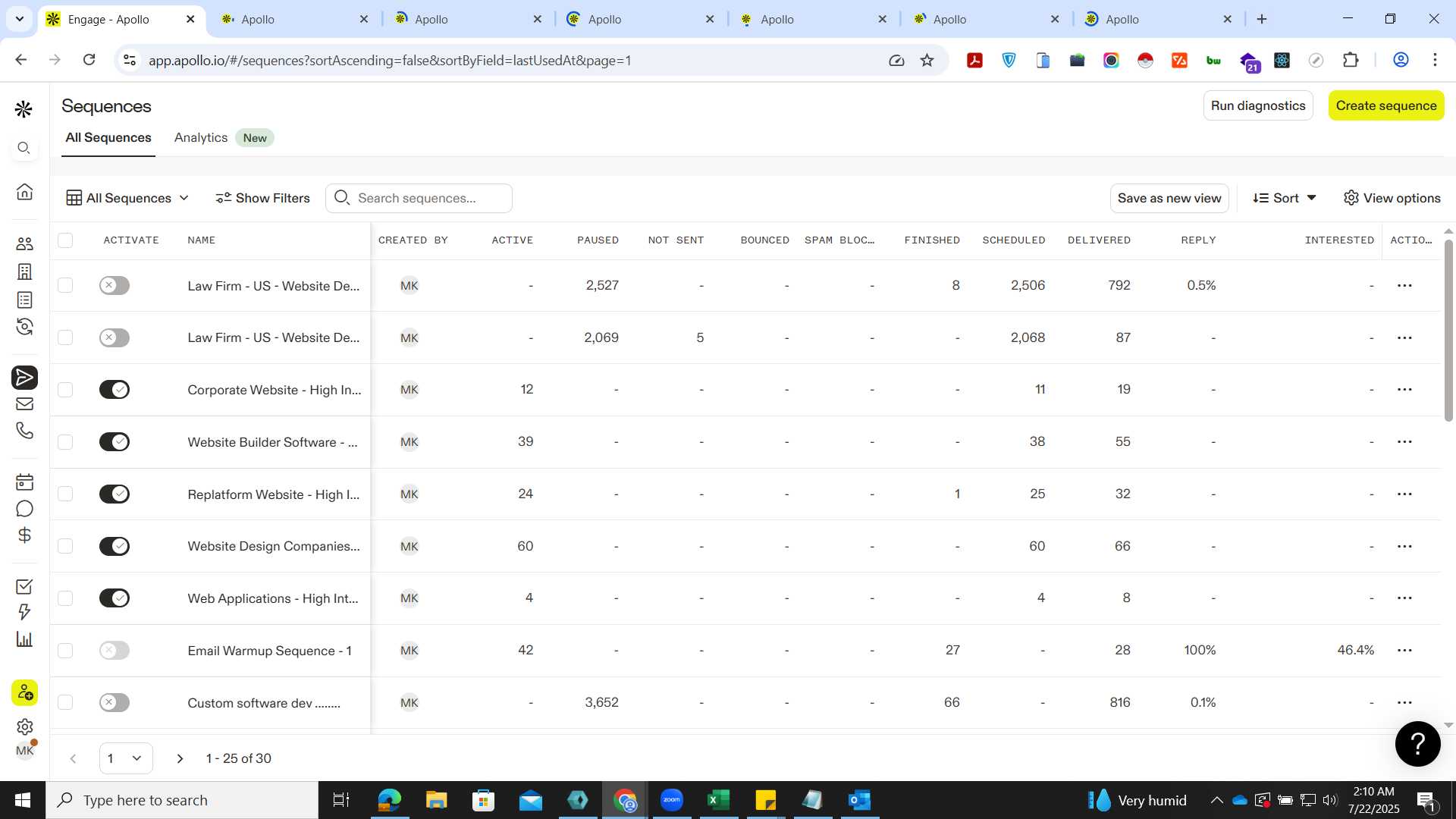Click the yellow invite user icon
This screenshot has width=1456, height=819.
[24, 692]
